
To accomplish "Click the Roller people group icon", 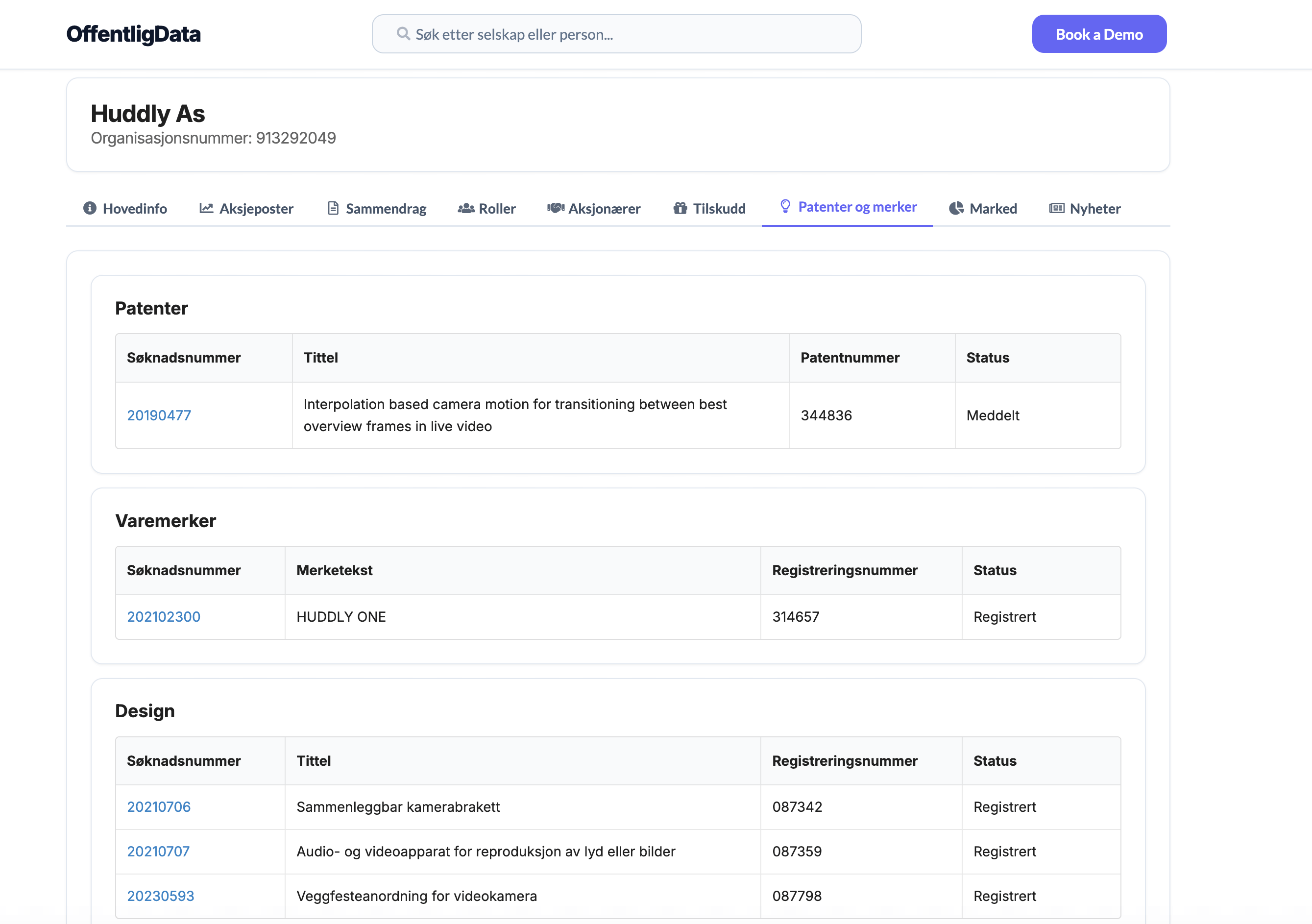I will tap(466, 208).
